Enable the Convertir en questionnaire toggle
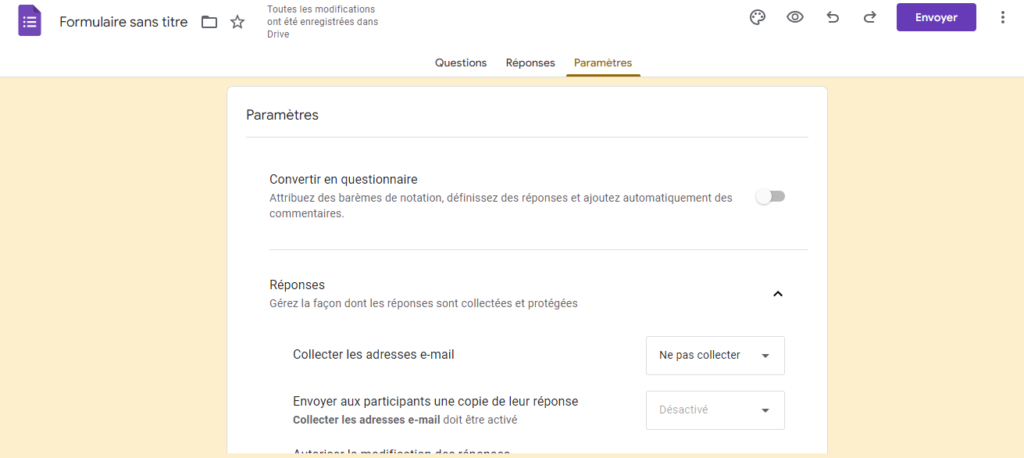Screen dimensions: 1024x458 [770, 197]
